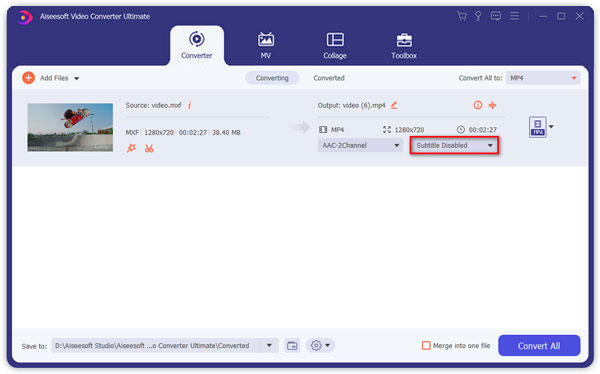Open the feedback chat icon
The width and height of the screenshot is (600, 374).
point(496,16)
